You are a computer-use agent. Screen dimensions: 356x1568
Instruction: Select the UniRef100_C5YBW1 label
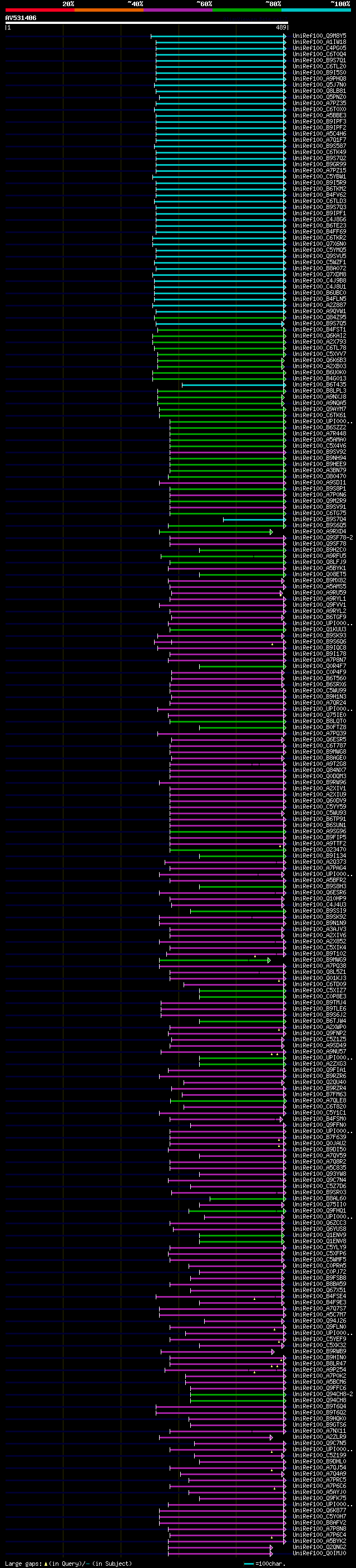coord(319,176)
